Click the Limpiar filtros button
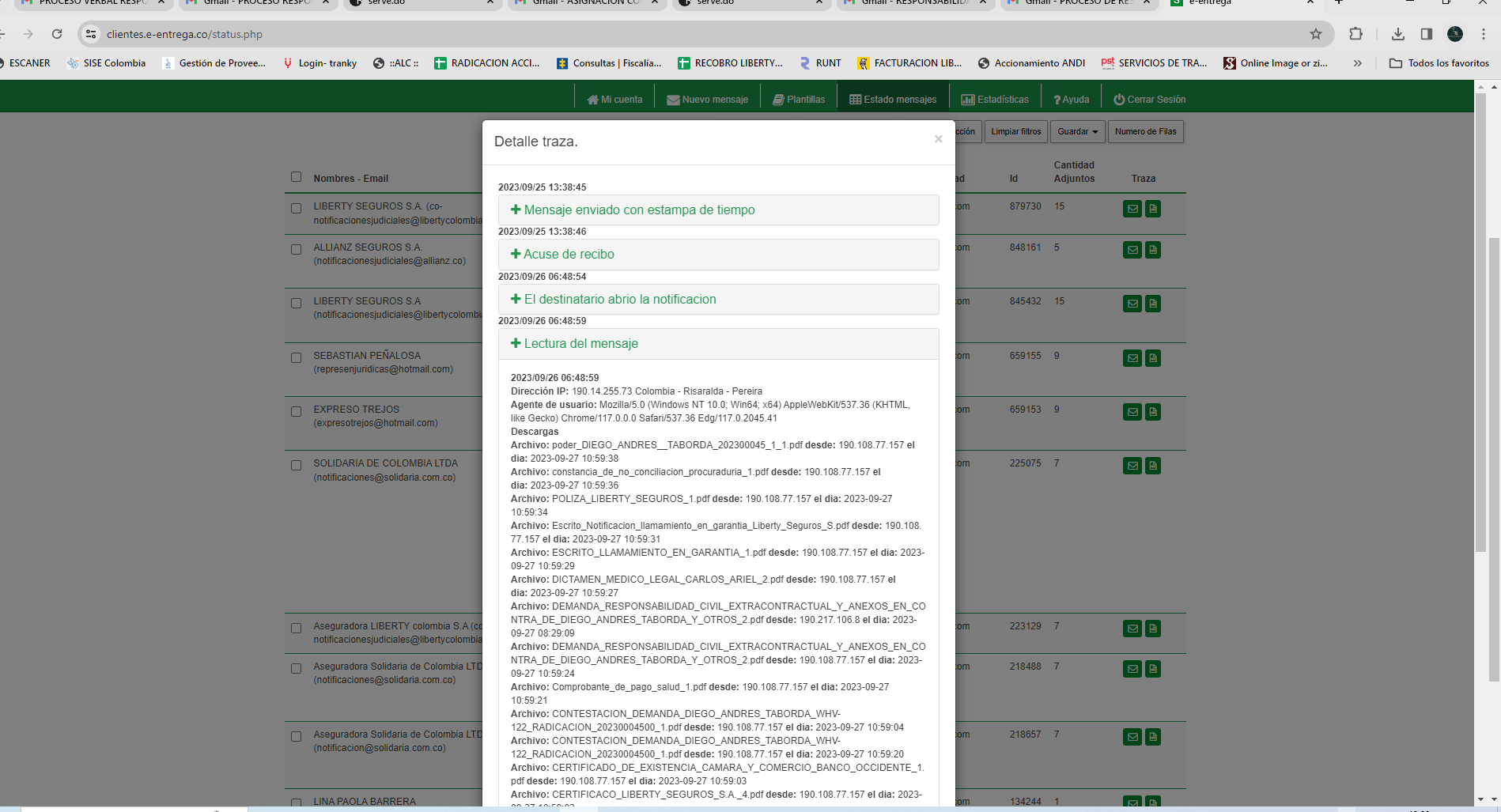The image size is (1501, 812). (x=1015, y=131)
